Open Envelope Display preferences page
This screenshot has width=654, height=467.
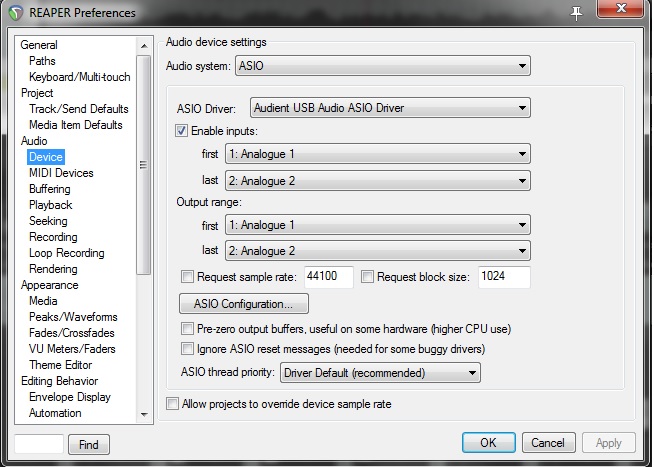[x=70, y=397]
